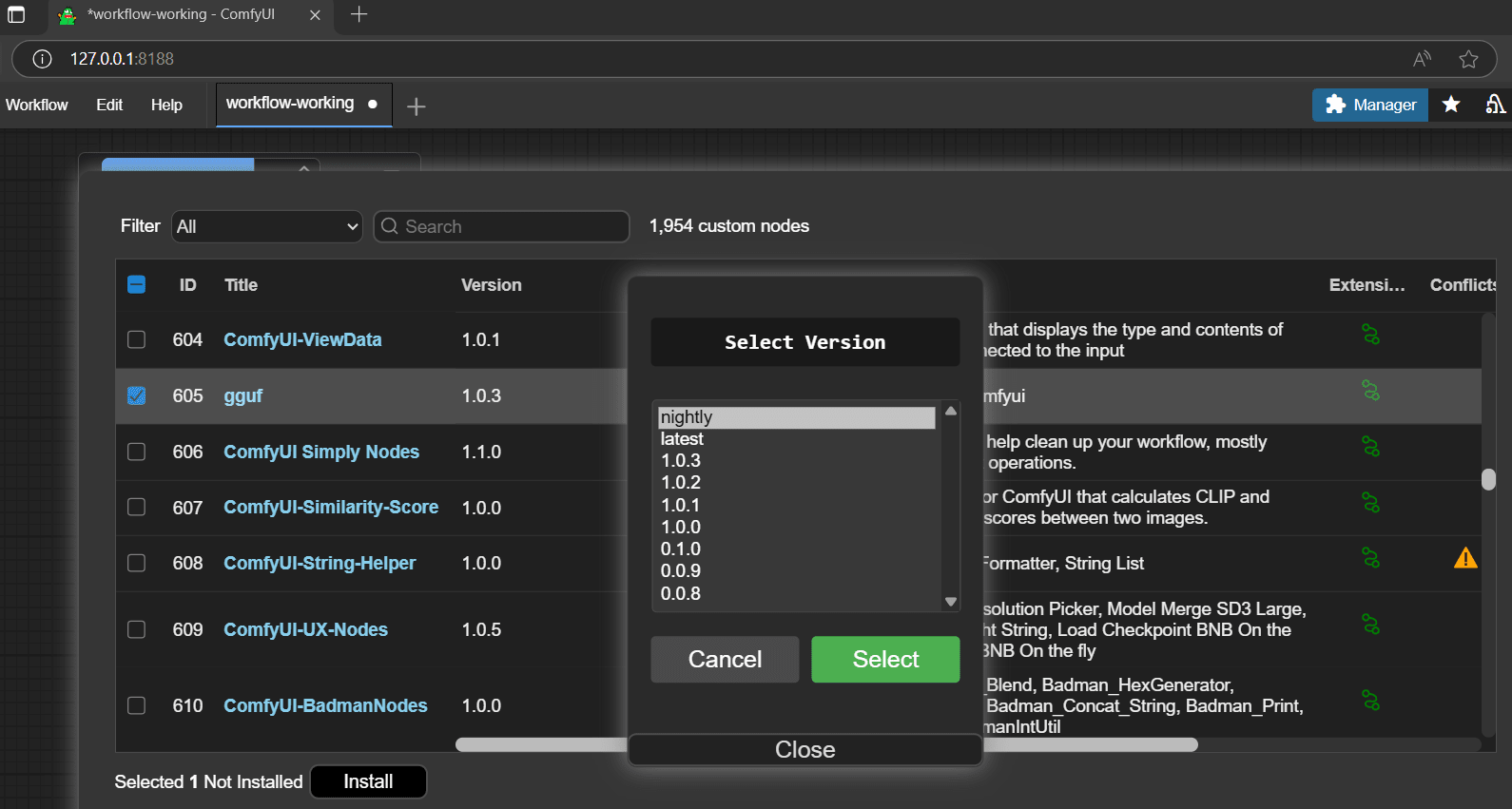Select latest in version list

pyautogui.click(x=797, y=439)
